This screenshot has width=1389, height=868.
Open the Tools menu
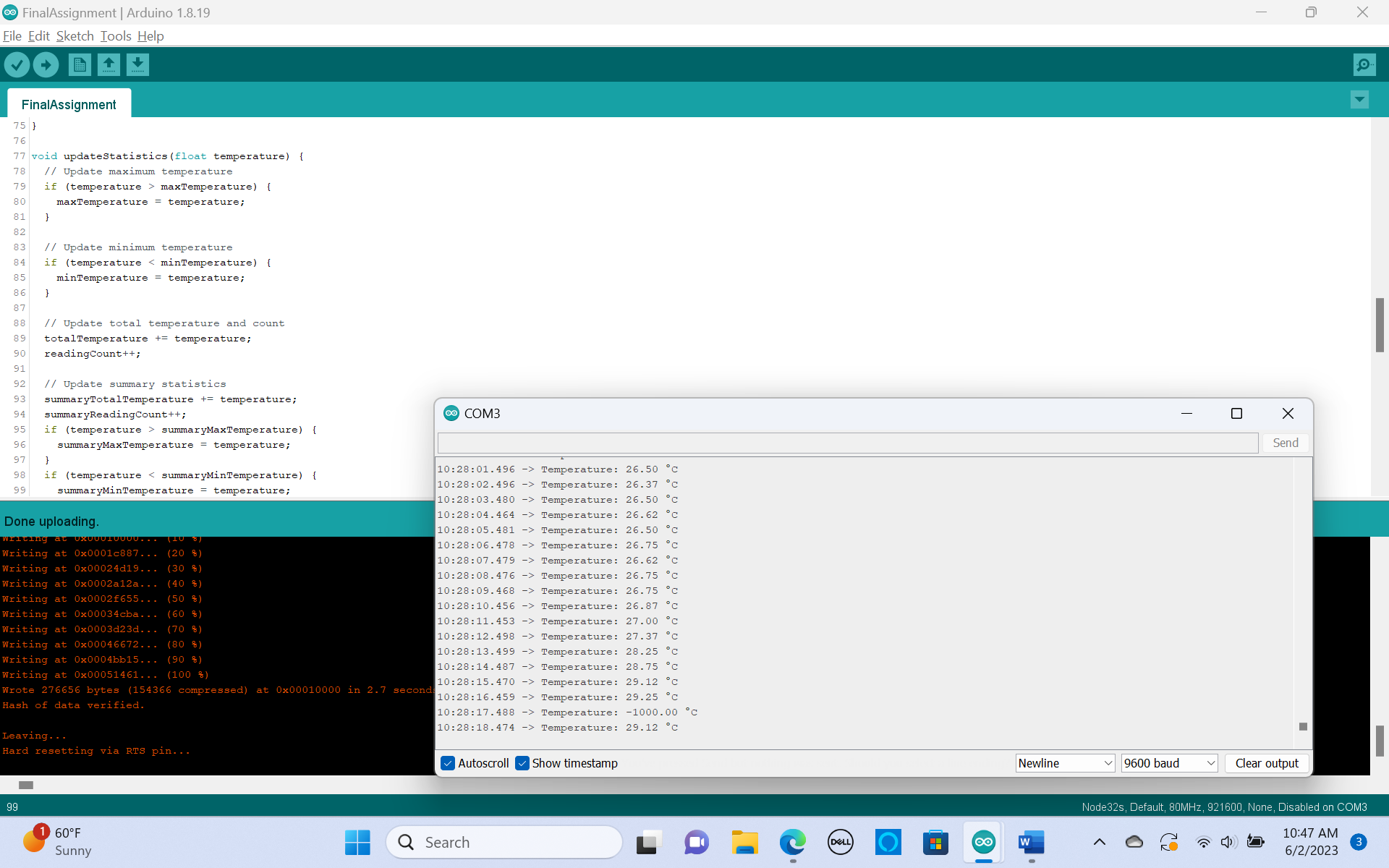point(116,36)
